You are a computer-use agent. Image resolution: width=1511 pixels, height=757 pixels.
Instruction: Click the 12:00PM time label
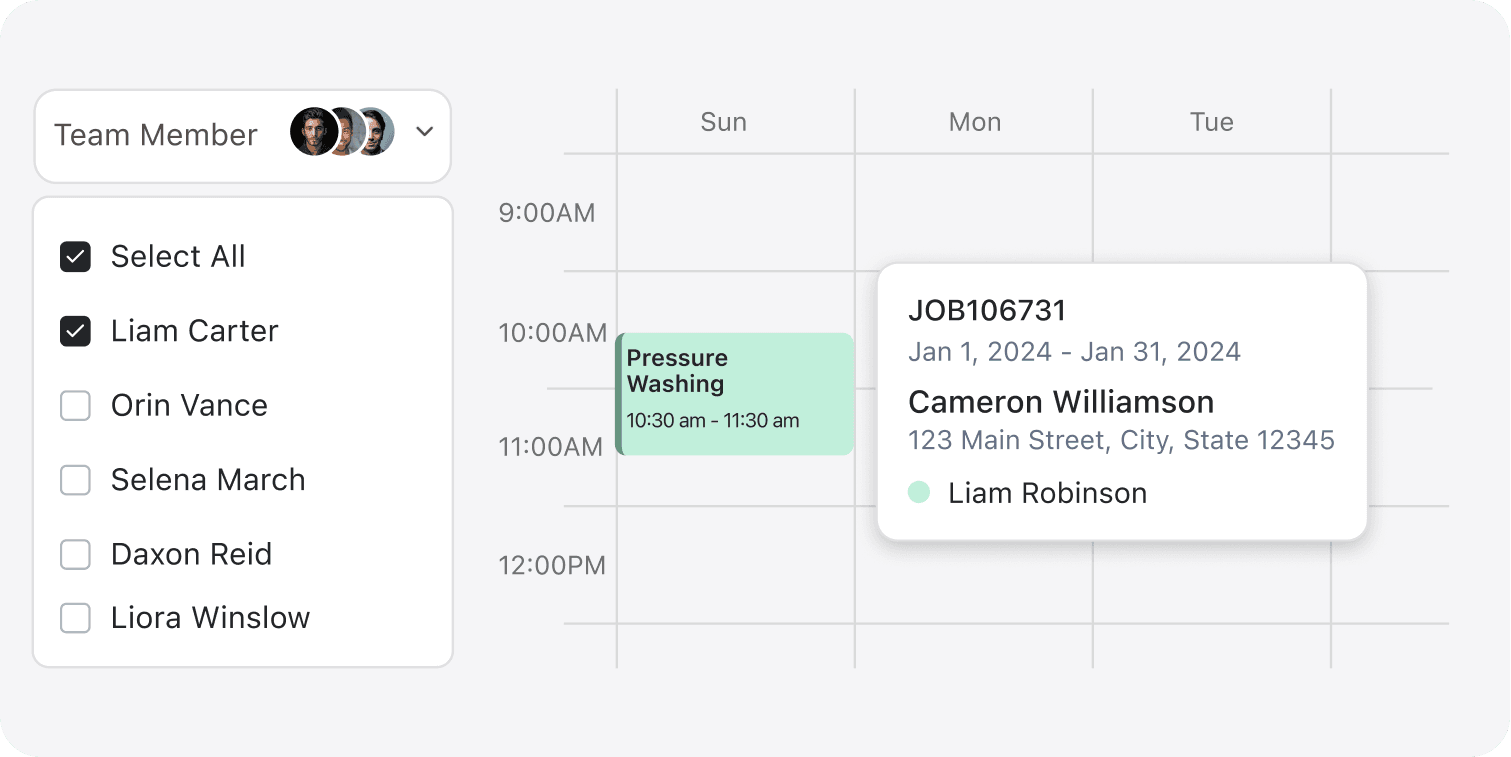pos(552,565)
